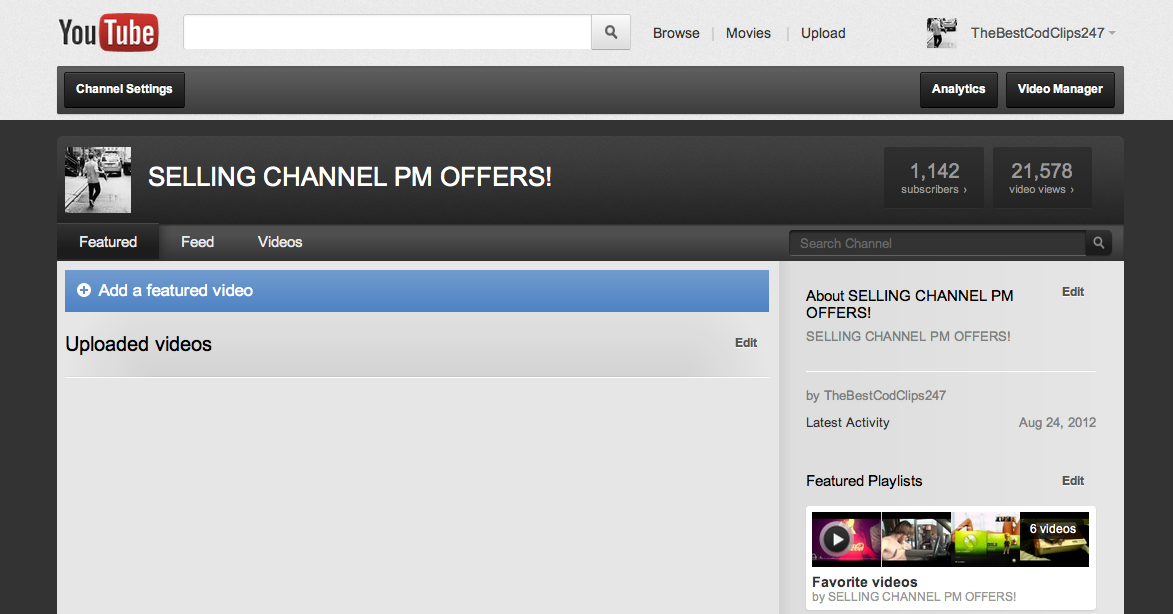Play the Favorite videos playlist via play icon
Viewport: 1173px width, 614px height.
[x=836, y=538]
